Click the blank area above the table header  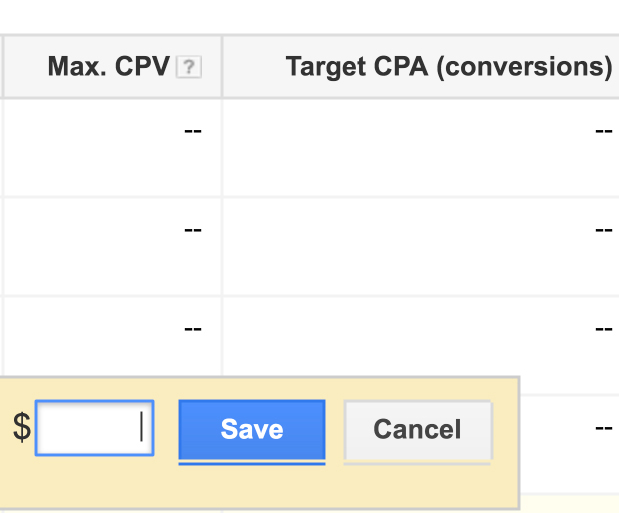300,17
